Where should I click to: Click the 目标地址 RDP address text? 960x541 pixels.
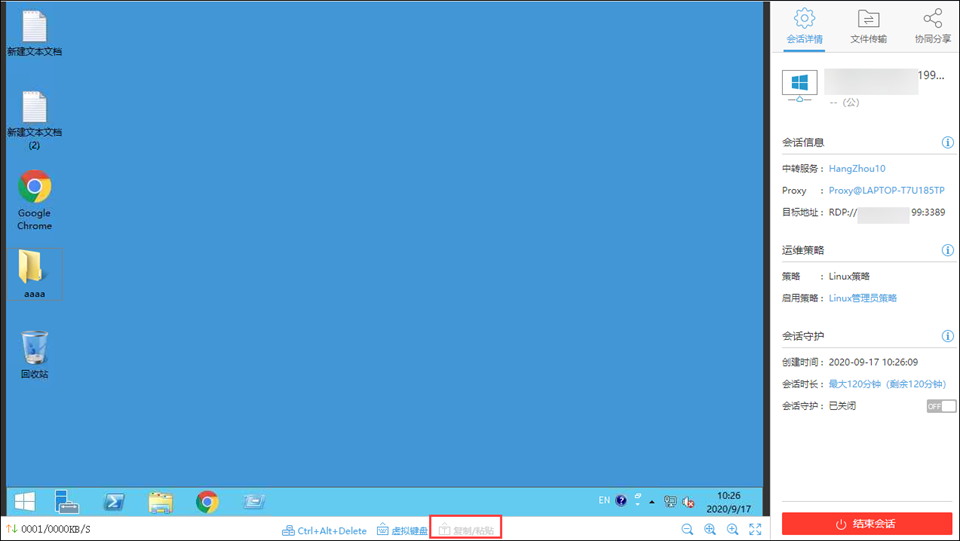coord(887,212)
